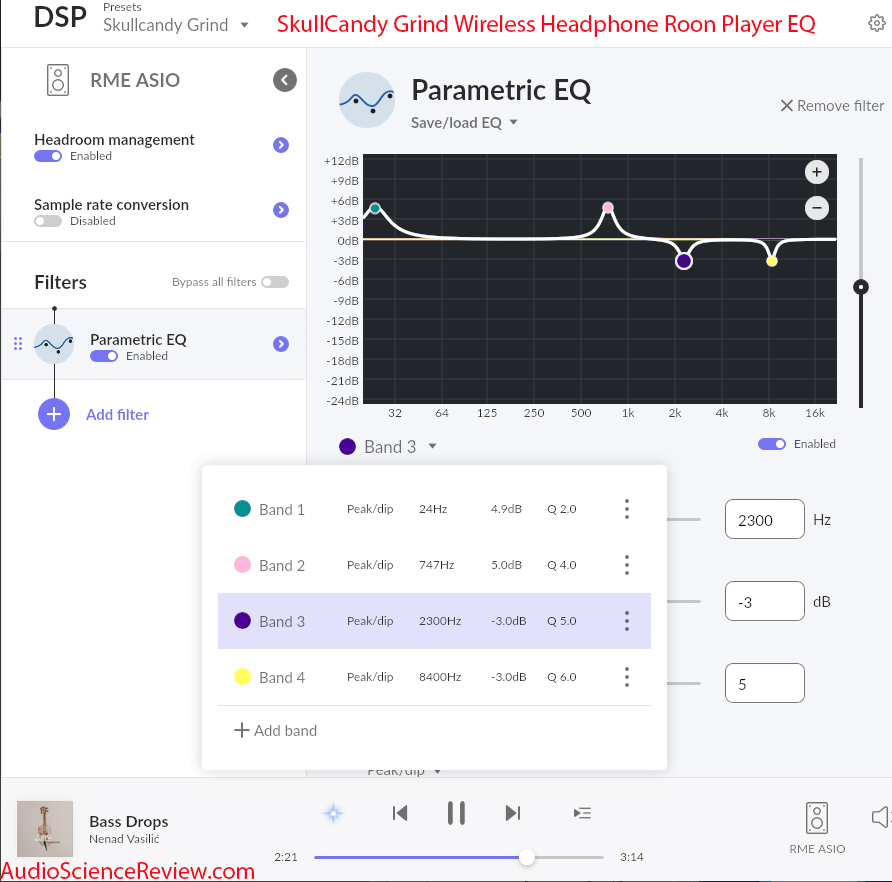Open Band 2 options menu
The width and height of the screenshot is (892, 882).
[627, 565]
